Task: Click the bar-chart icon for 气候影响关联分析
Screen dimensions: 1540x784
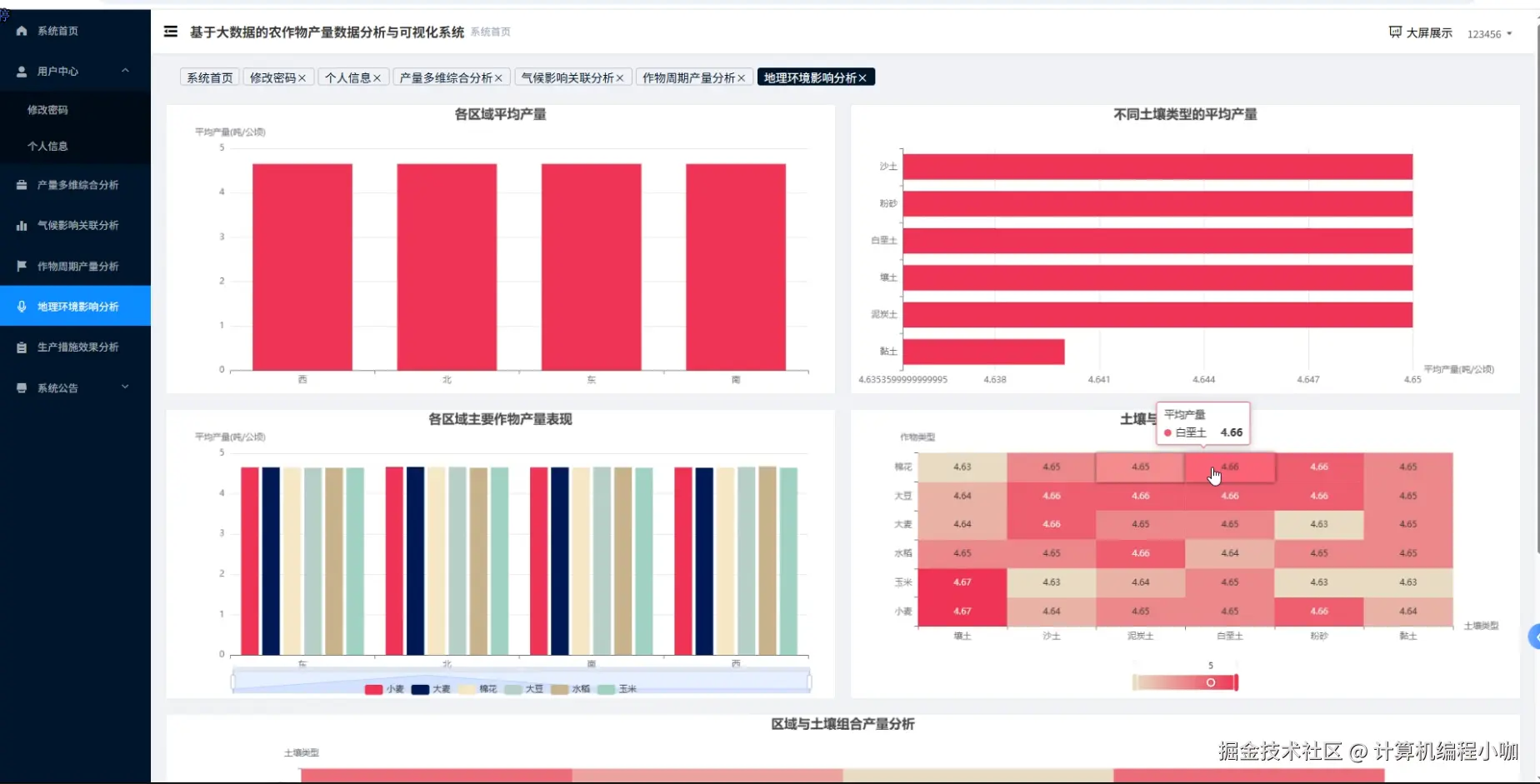Action: tap(20, 225)
